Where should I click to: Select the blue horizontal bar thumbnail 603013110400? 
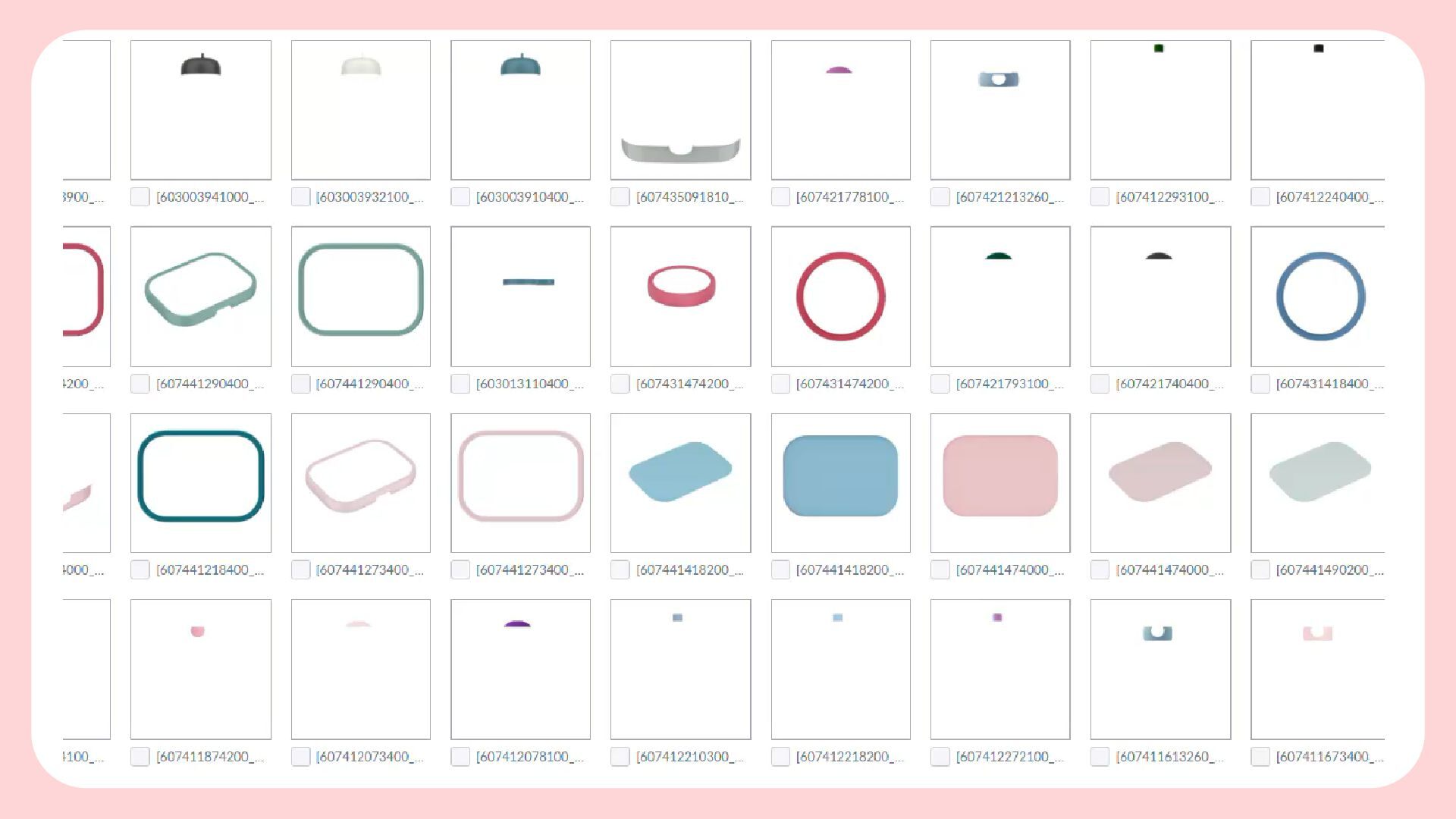point(520,297)
